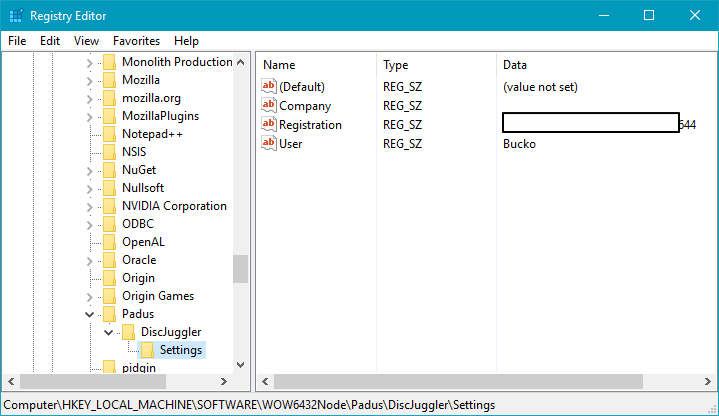Select the Company value name
This screenshot has width=719, height=416.
point(305,106)
